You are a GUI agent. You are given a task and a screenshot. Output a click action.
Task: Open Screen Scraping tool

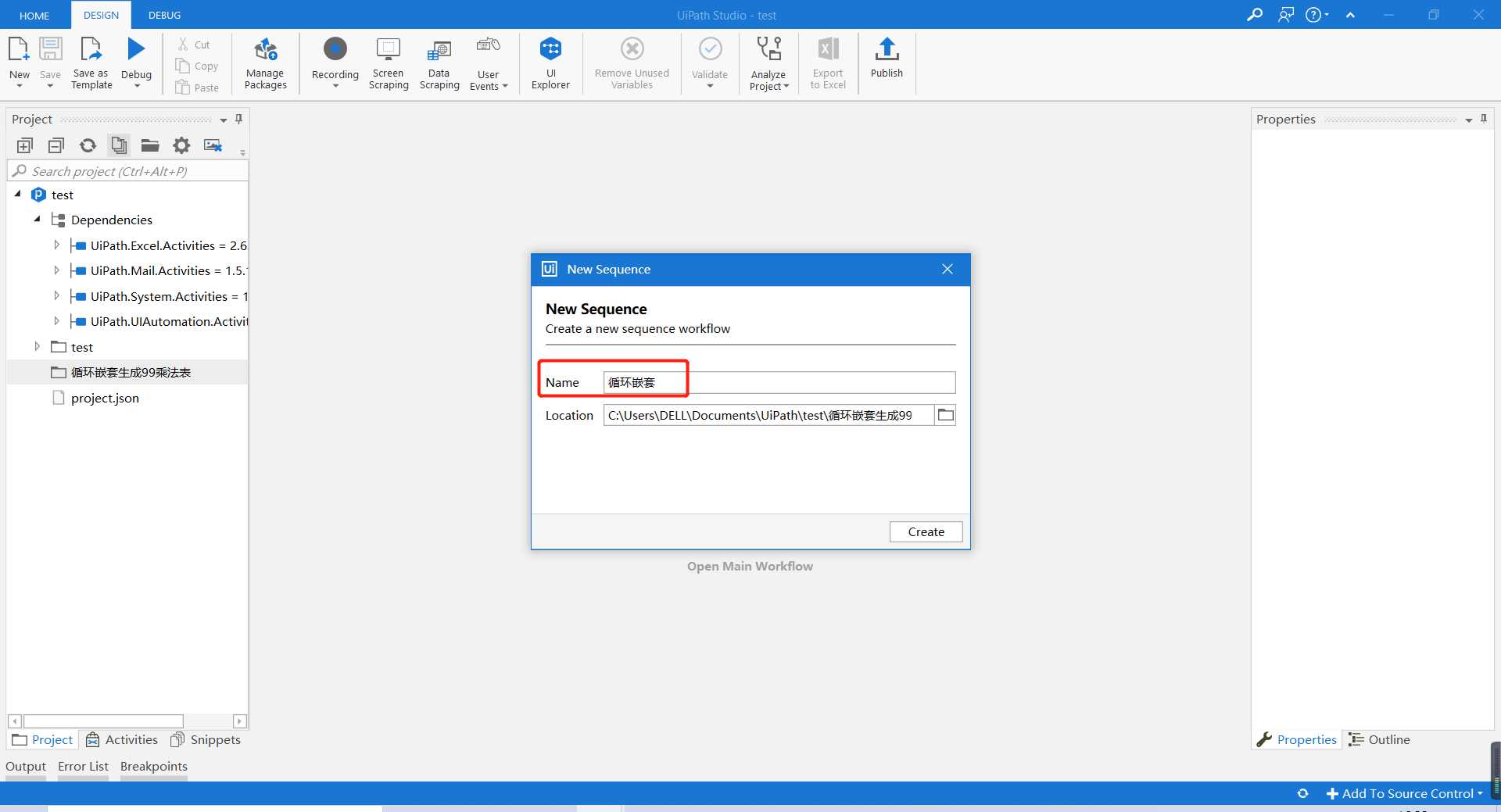click(389, 64)
